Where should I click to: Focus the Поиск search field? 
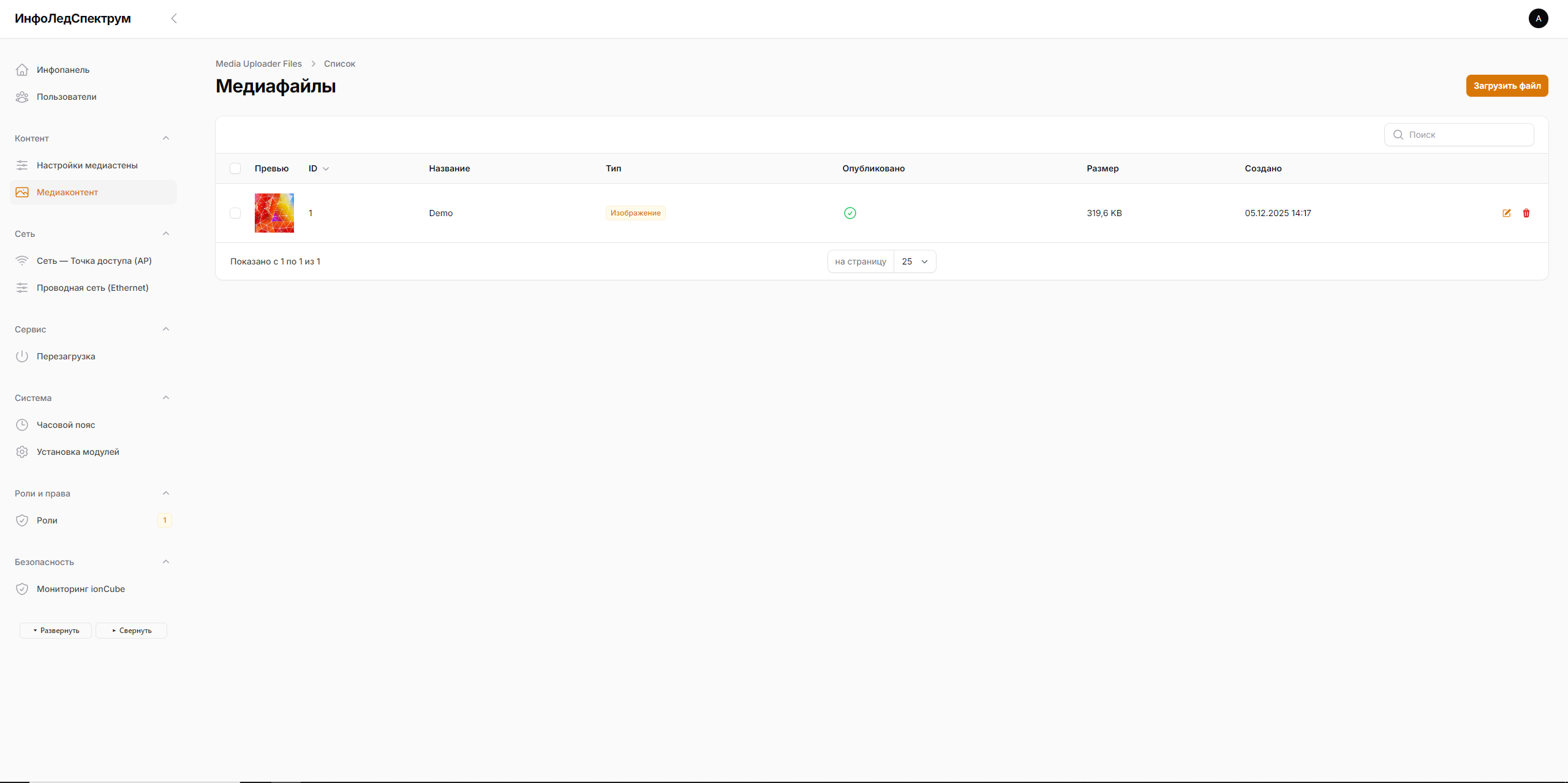pos(1467,135)
